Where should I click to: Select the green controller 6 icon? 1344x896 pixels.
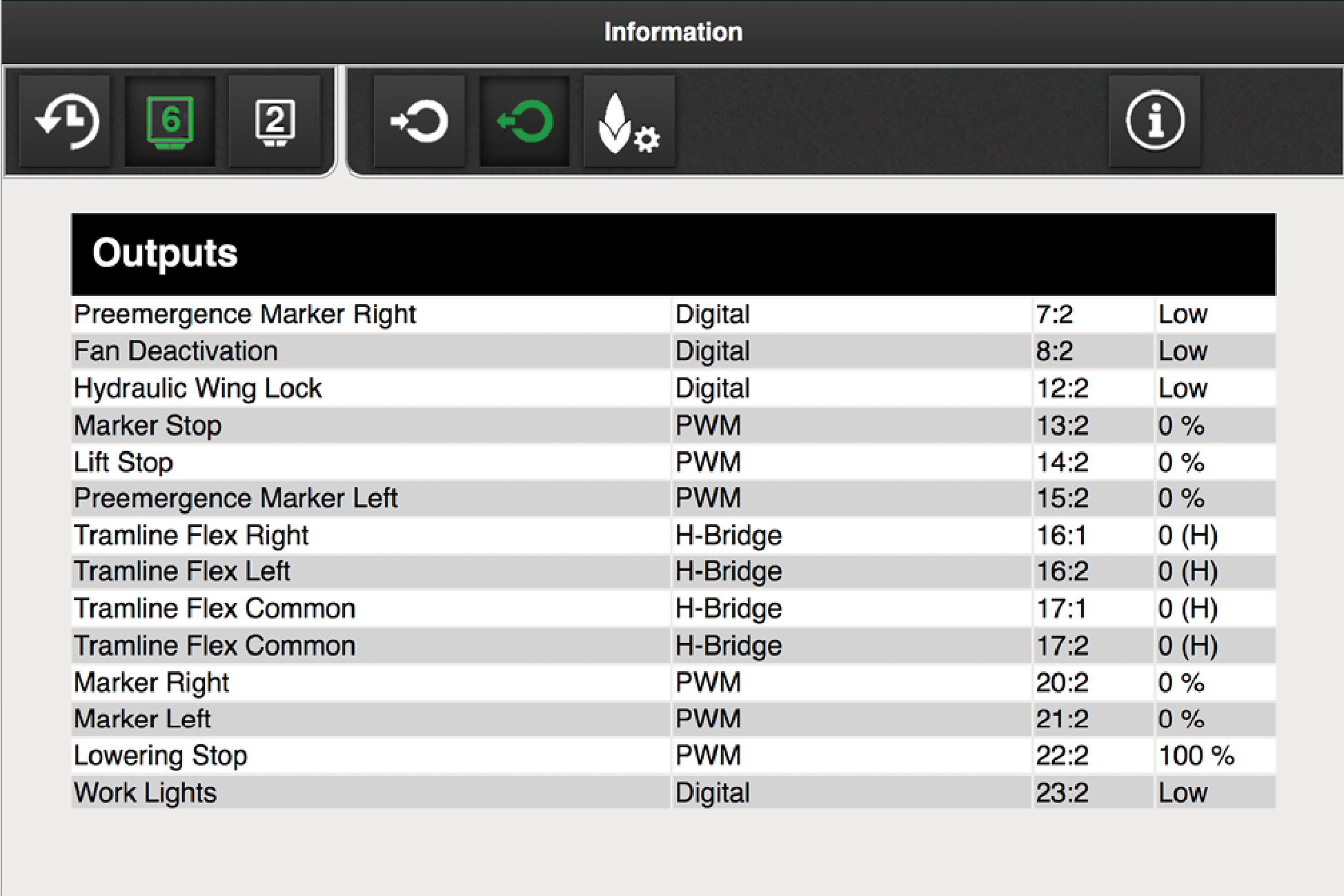coord(170,121)
